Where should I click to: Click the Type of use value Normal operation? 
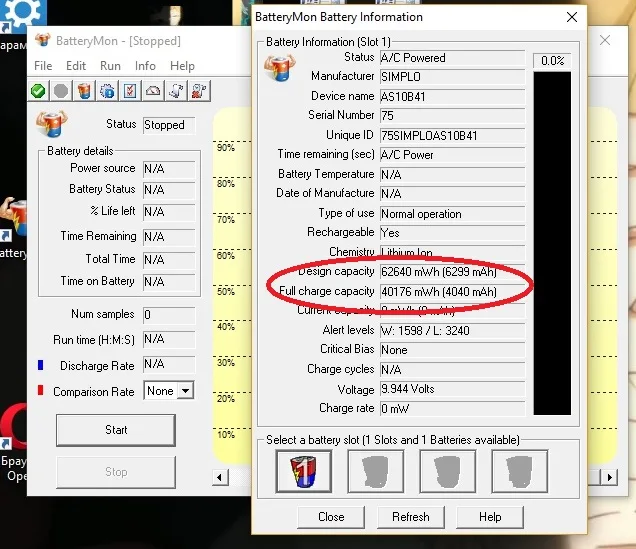[x=452, y=214]
